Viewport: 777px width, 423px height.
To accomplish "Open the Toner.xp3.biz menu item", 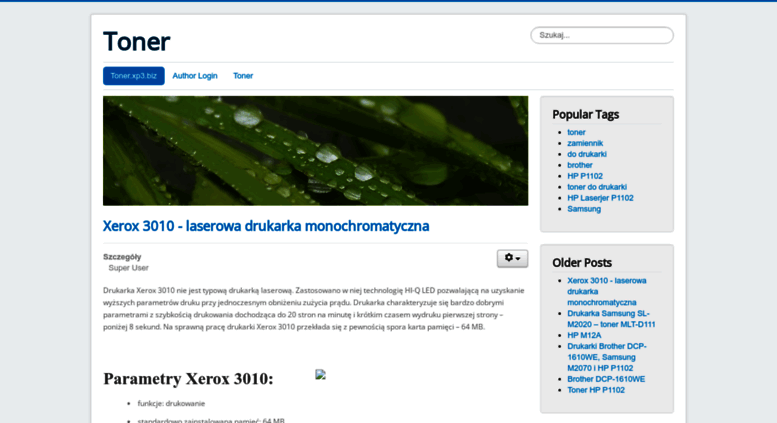I will (x=134, y=76).
